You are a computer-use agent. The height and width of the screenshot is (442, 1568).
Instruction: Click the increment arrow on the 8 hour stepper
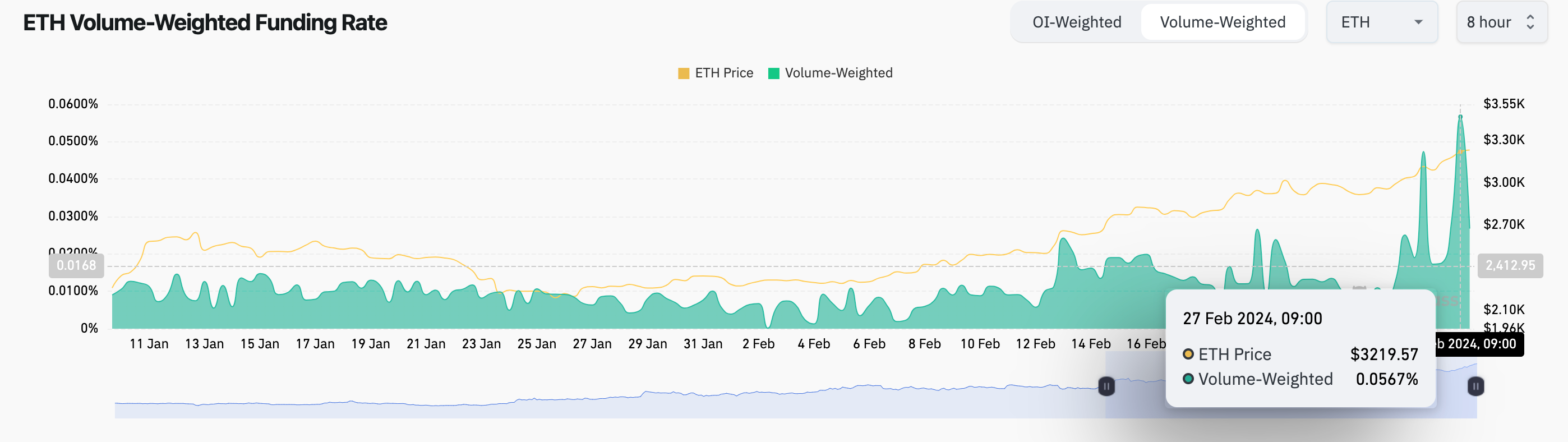pyautogui.click(x=1532, y=17)
